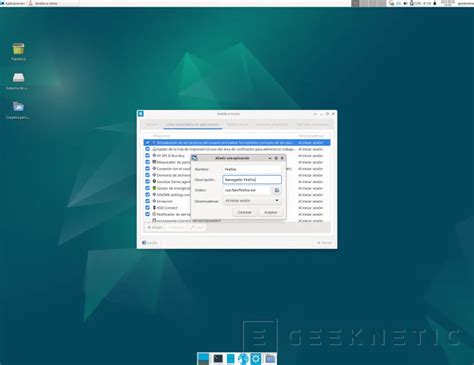
Task: Switch to the Sesión actual tab
Action: 237,125
